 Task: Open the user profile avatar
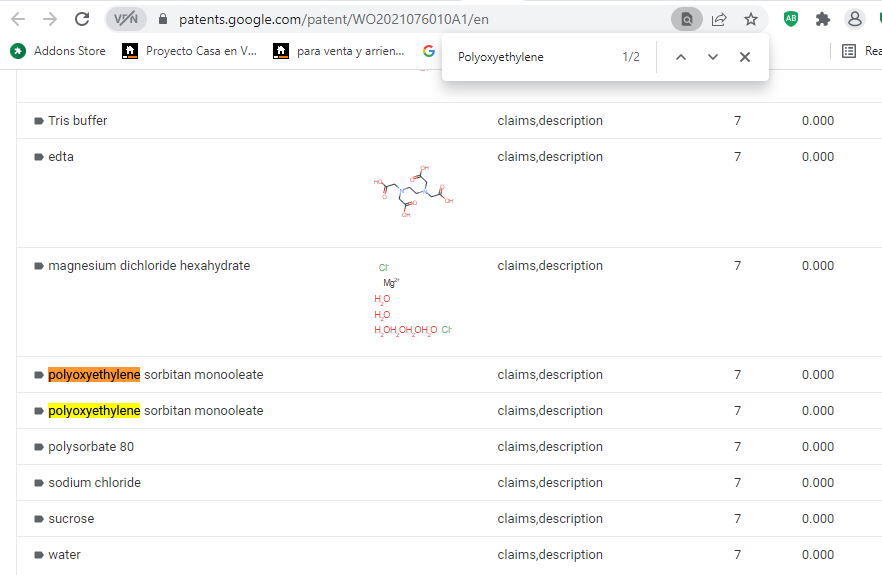click(x=854, y=19)
